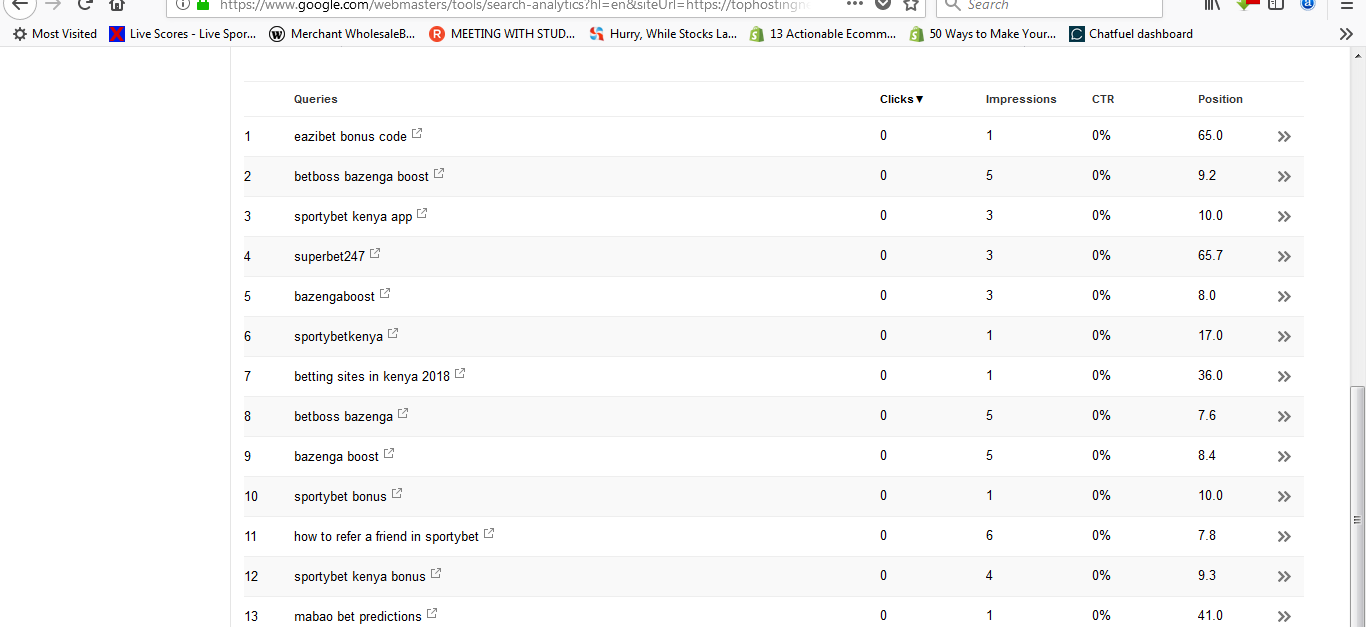Open Chatfuel dashboard bookmark
Image resolution: width=1366 pixels, height=627 pixels.
(x=1131, y=34)
